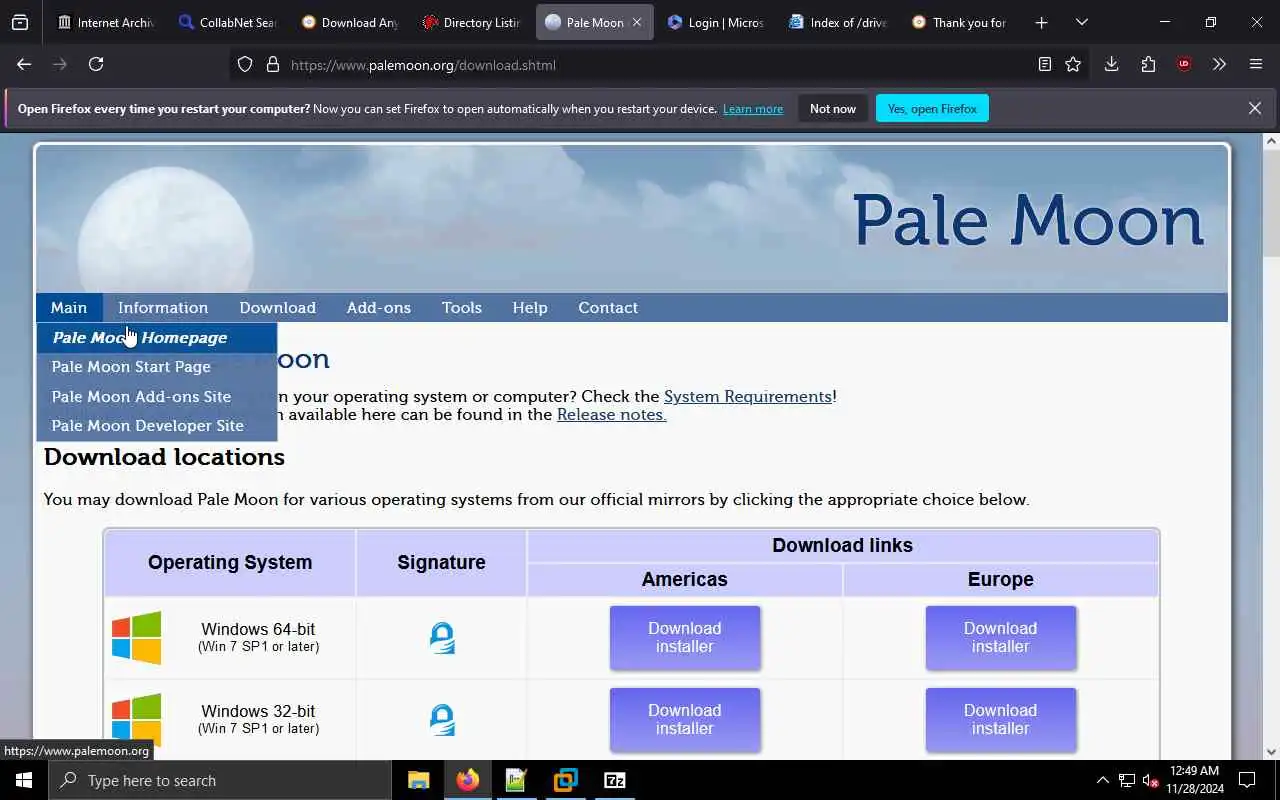Go back using the back arrow
Viewport: 1280px width, 800px height.
(24, 64)
